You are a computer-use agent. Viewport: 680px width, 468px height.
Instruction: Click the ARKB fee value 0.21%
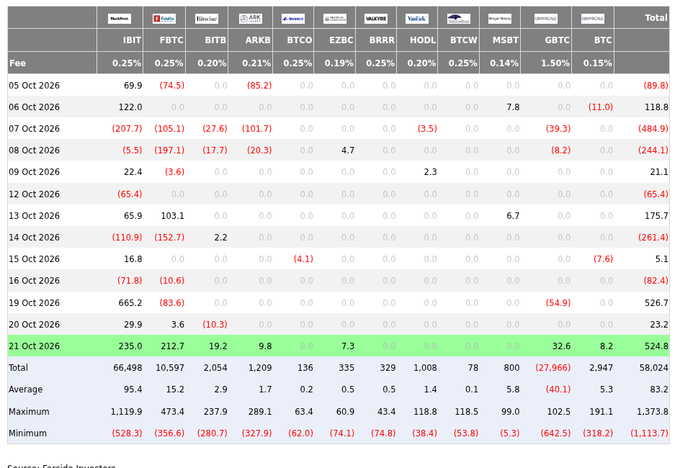click(256, 63)
